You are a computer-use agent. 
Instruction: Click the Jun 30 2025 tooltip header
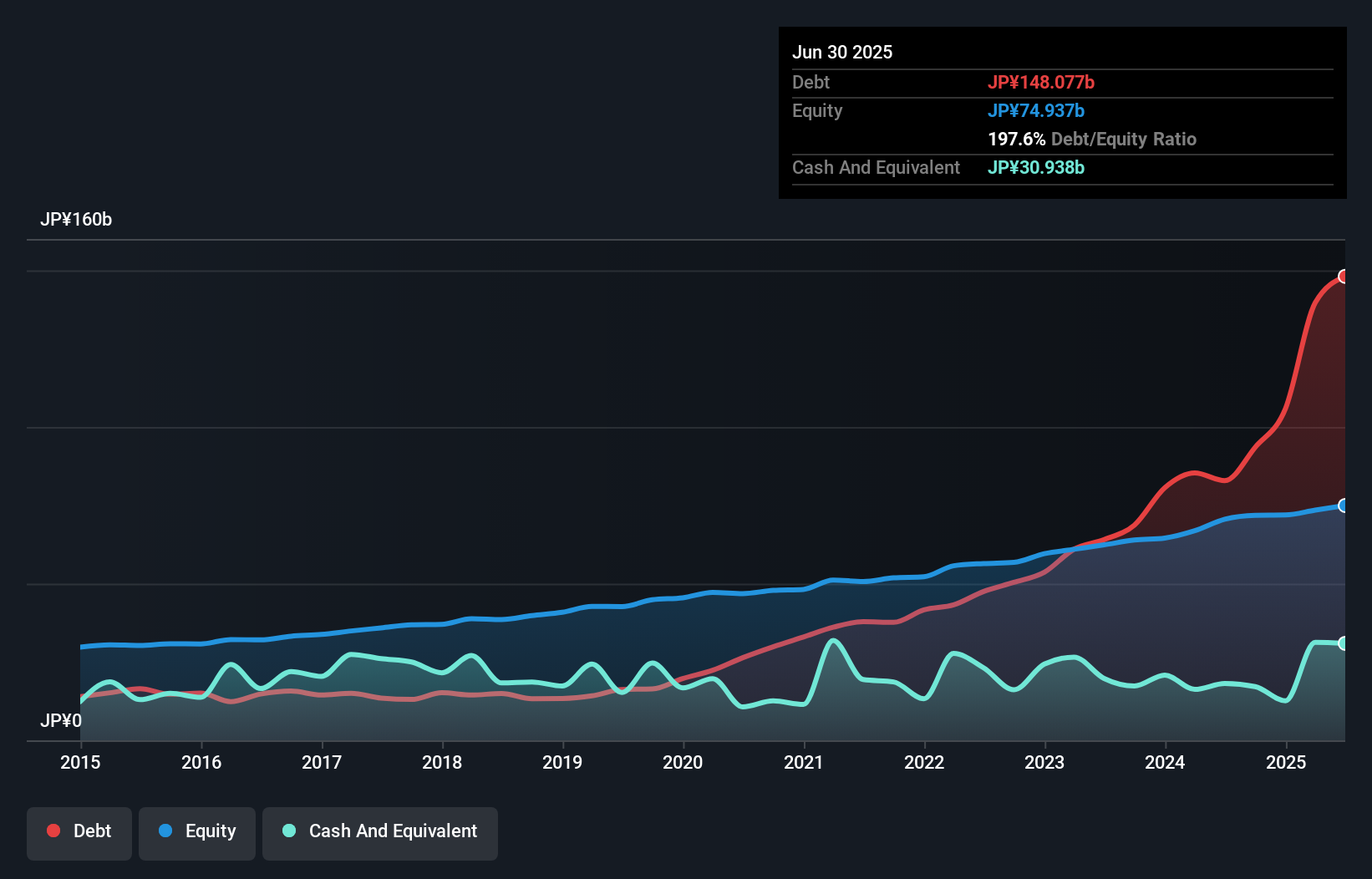(842, 52)
